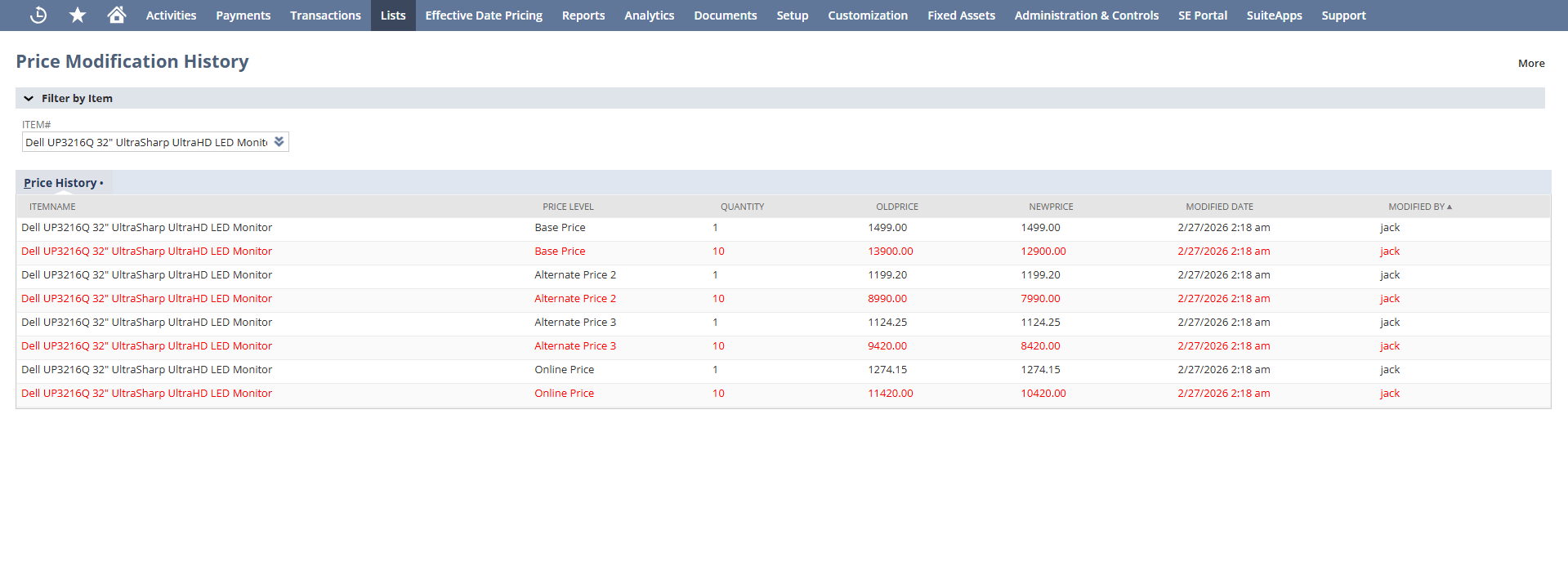Sort by the NEWPRICE column header
The image size is (1568, 570).
click(x=1051, y=207)
